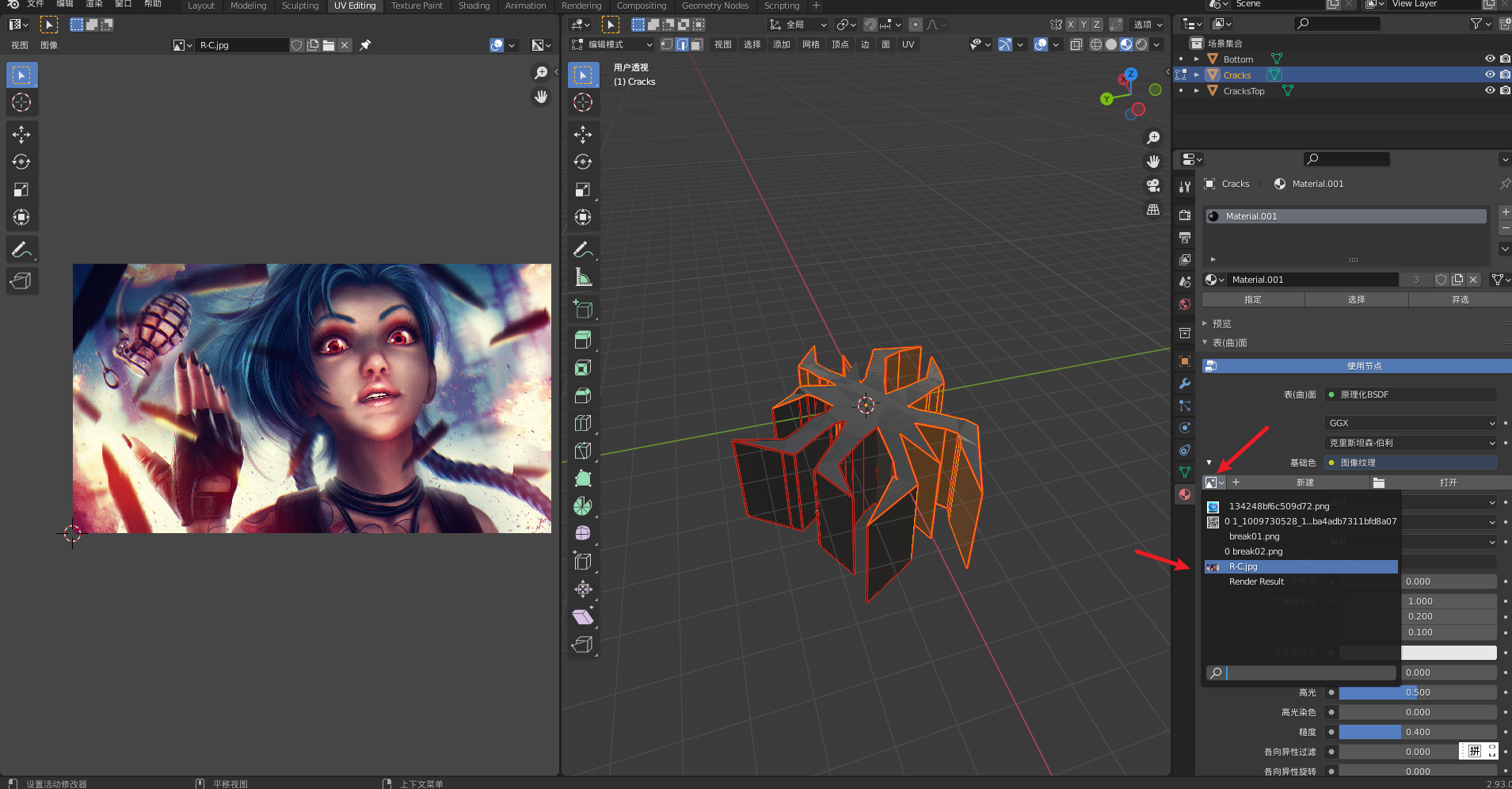Screen dimensions: 1512x789
Task: Click the pan hand icon in 3D viewport
Action: coord(1153,162)
